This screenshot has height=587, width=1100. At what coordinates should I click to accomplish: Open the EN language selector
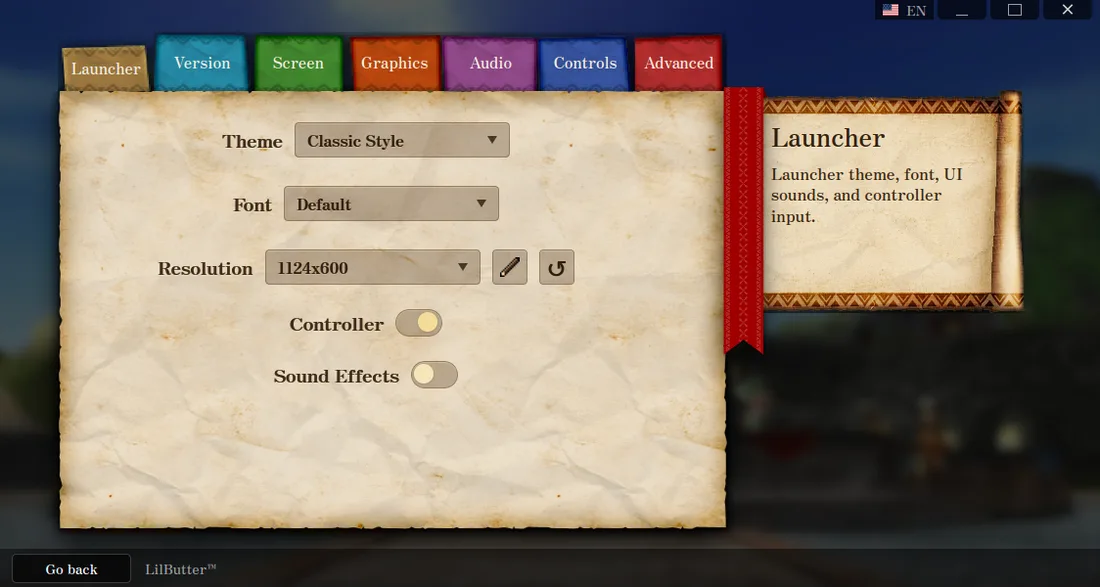pyautogui.click(x=904, y=10)
